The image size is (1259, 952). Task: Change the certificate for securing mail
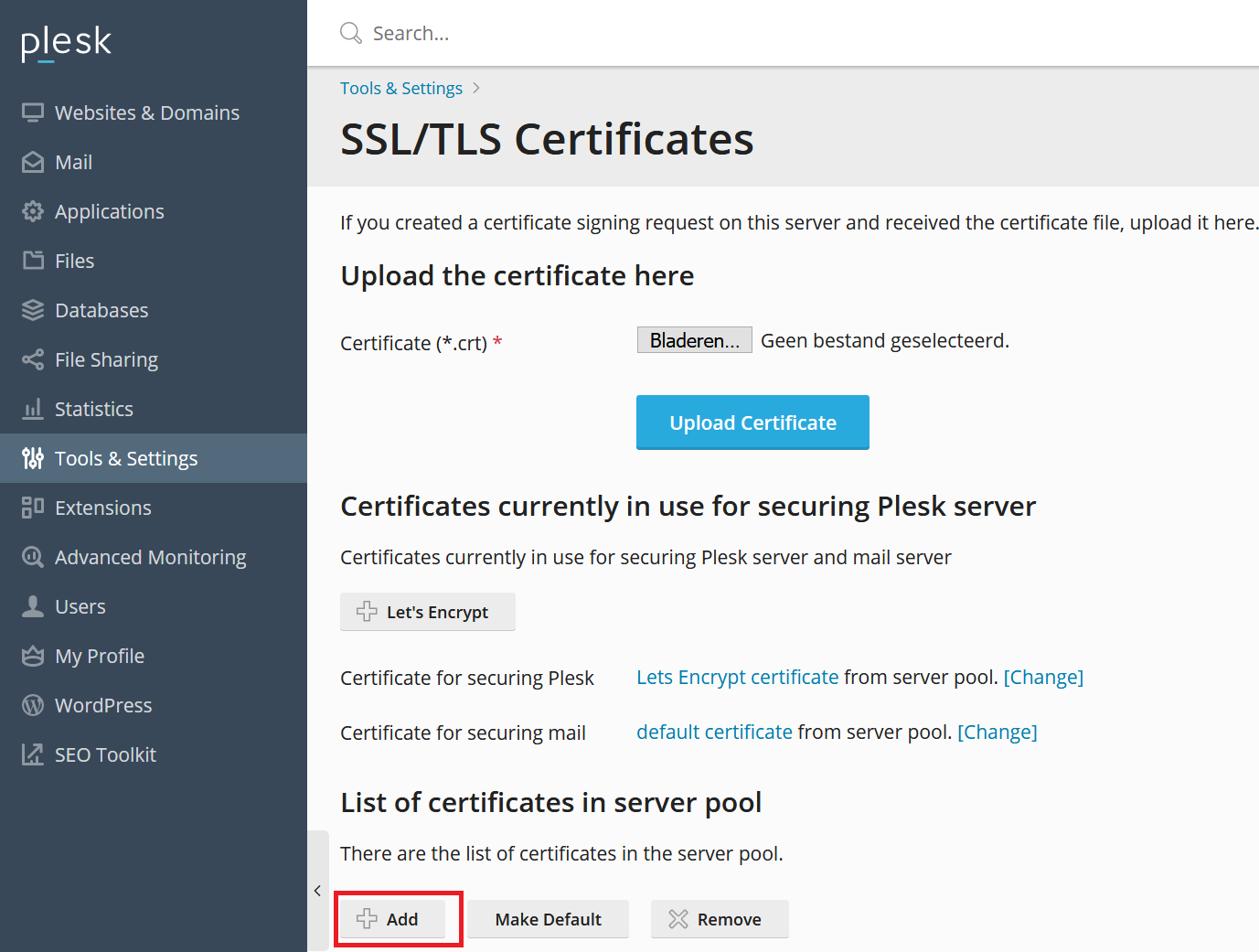(998, 733)
